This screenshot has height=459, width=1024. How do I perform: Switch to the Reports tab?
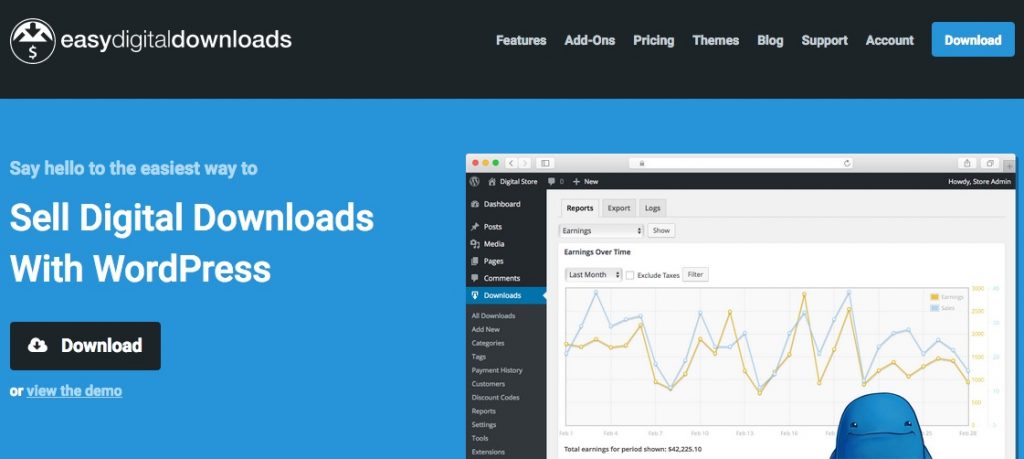tap(580, 208)
